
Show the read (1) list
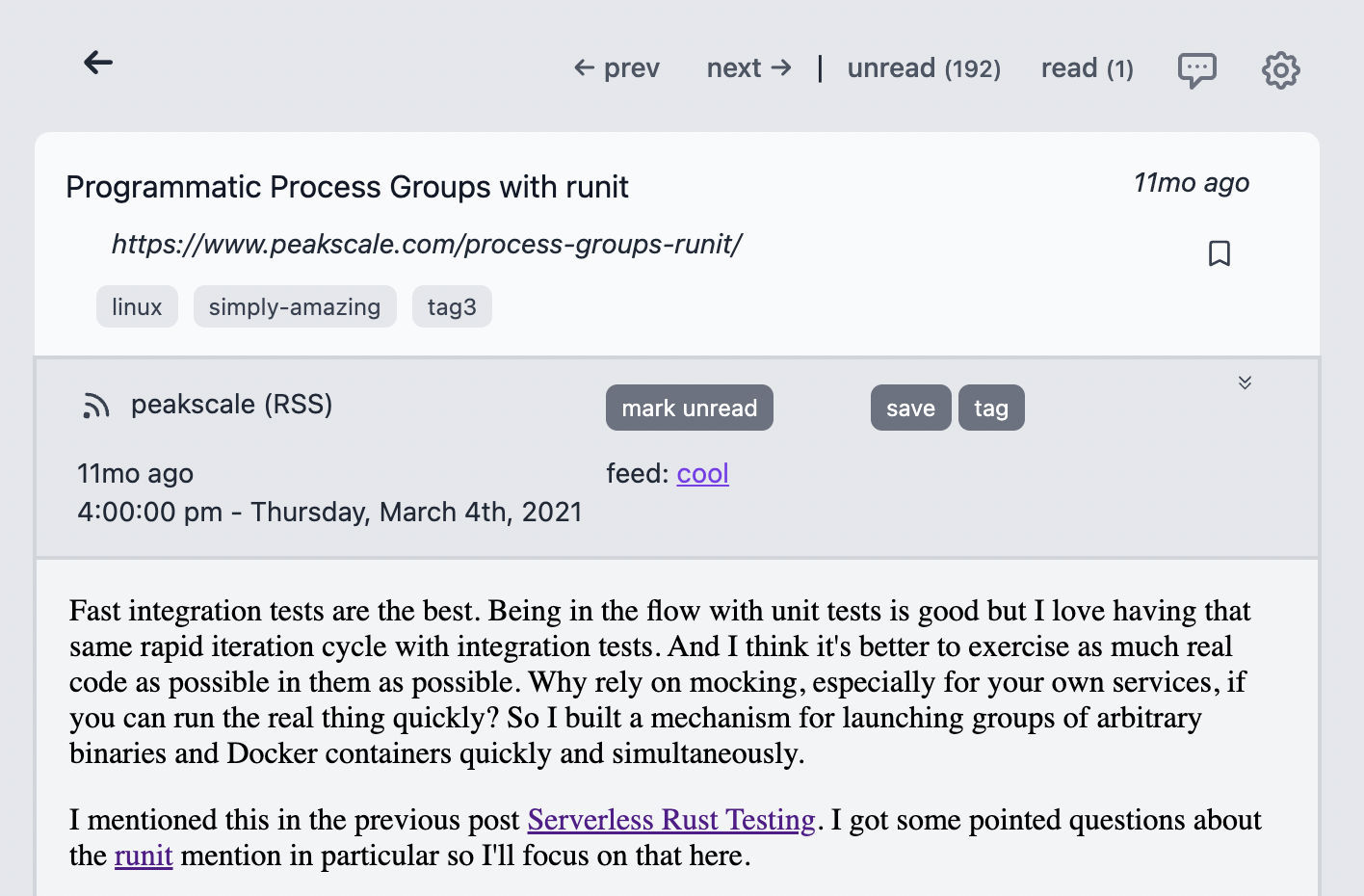click(1088, 68)
